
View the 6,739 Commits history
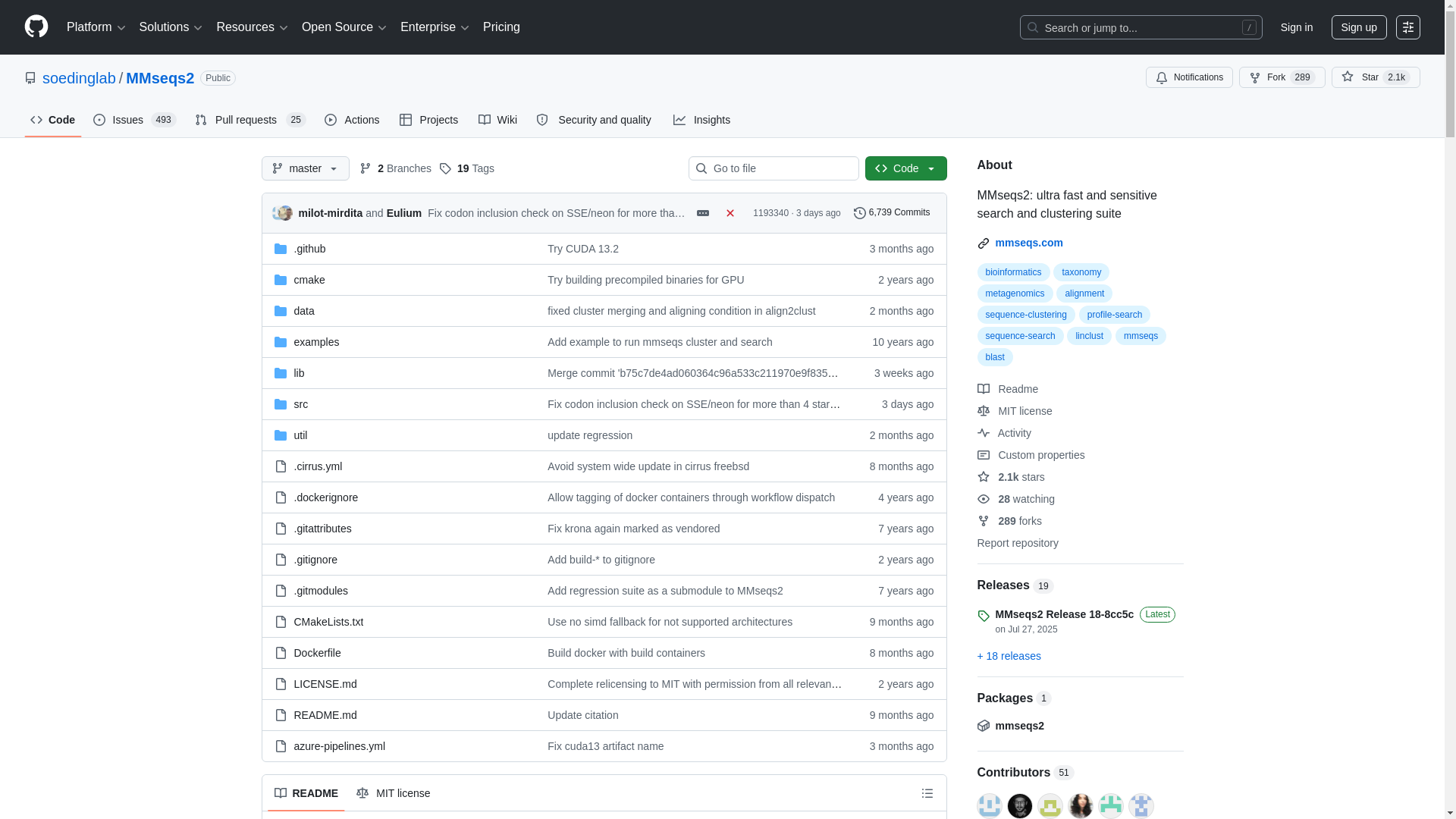(x=892, y=213)
